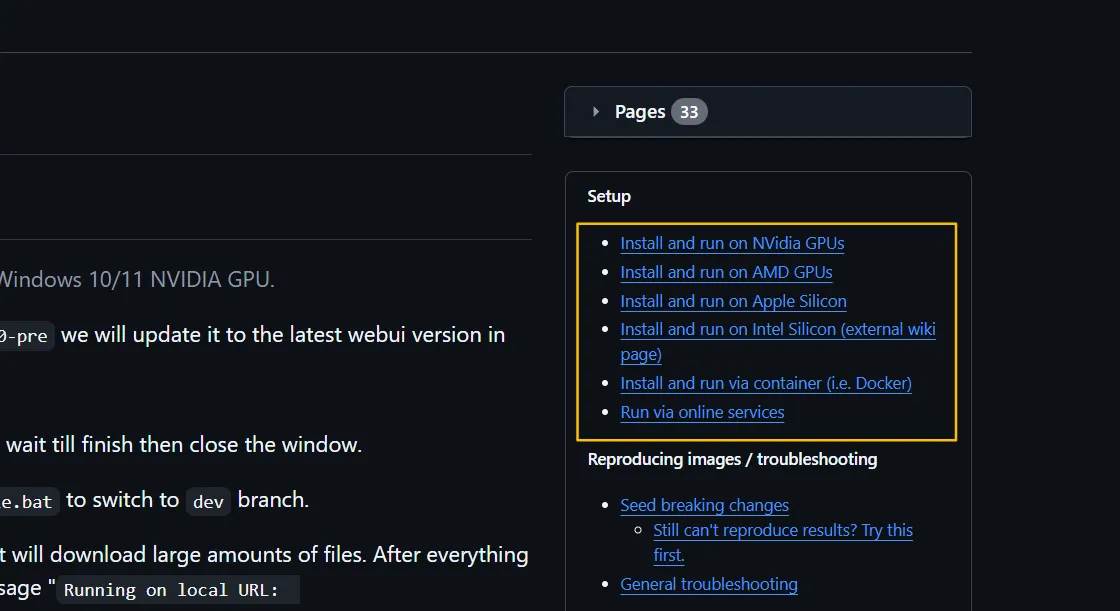The image size is (1120, 611).
Task: Open Install and run on NVidia GPUs
Action: coord(732,243)
